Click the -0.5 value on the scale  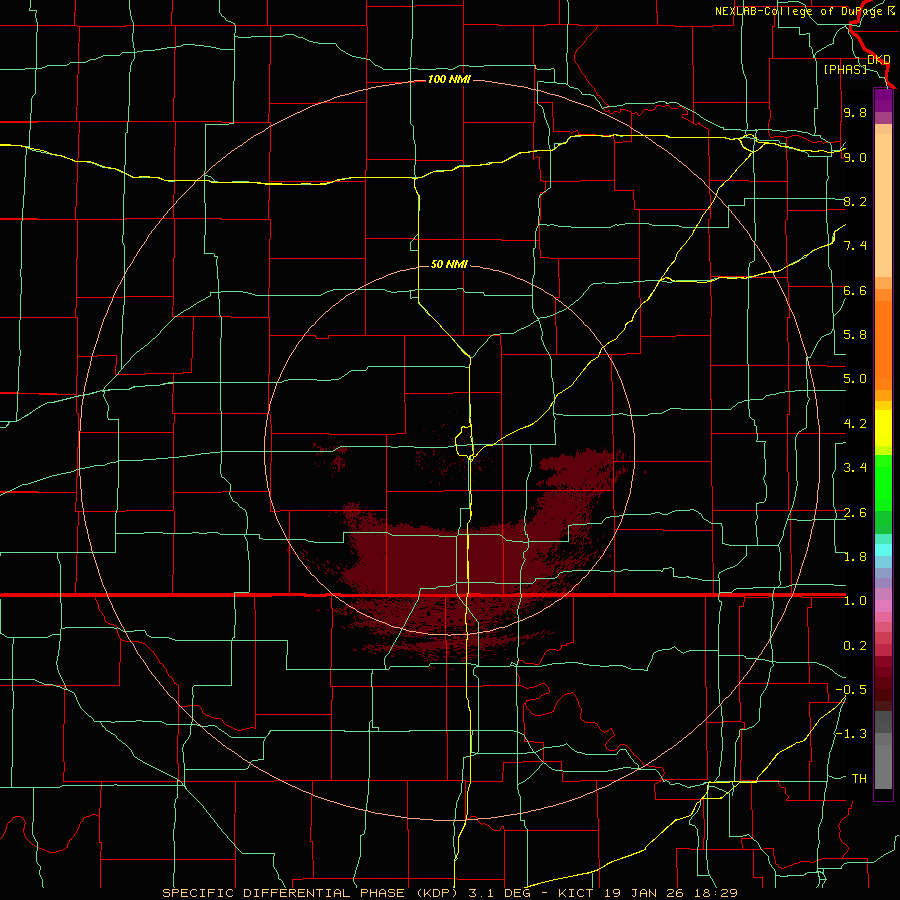[851, 690]
